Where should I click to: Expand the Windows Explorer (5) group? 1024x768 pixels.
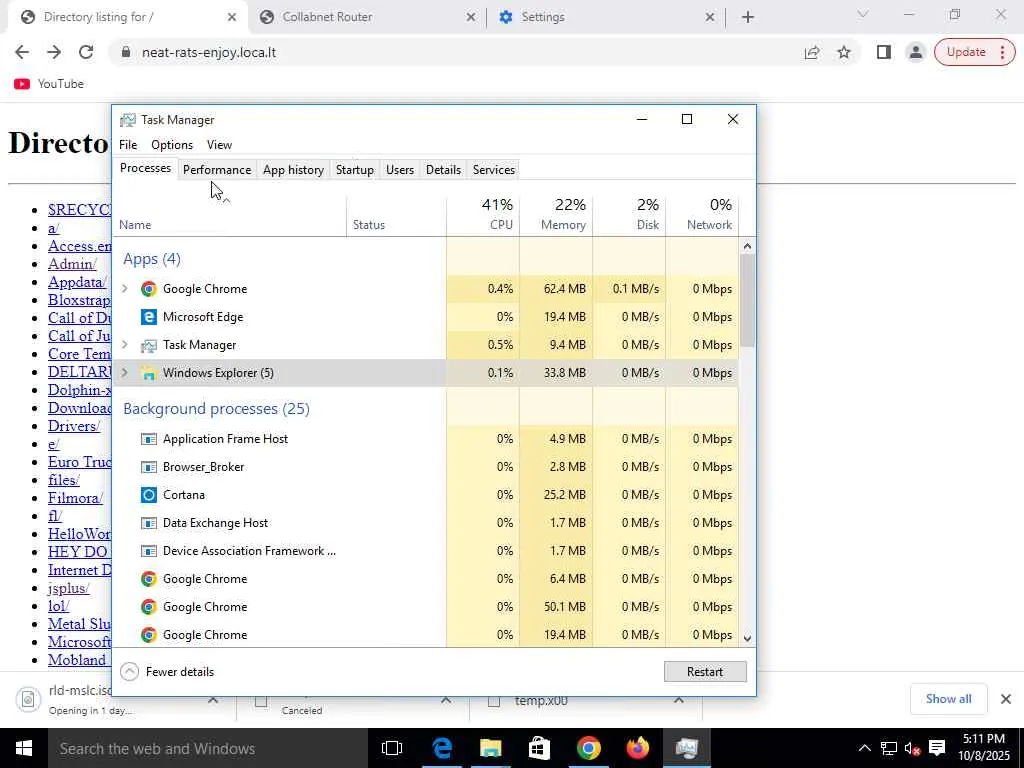pos(125,373)
